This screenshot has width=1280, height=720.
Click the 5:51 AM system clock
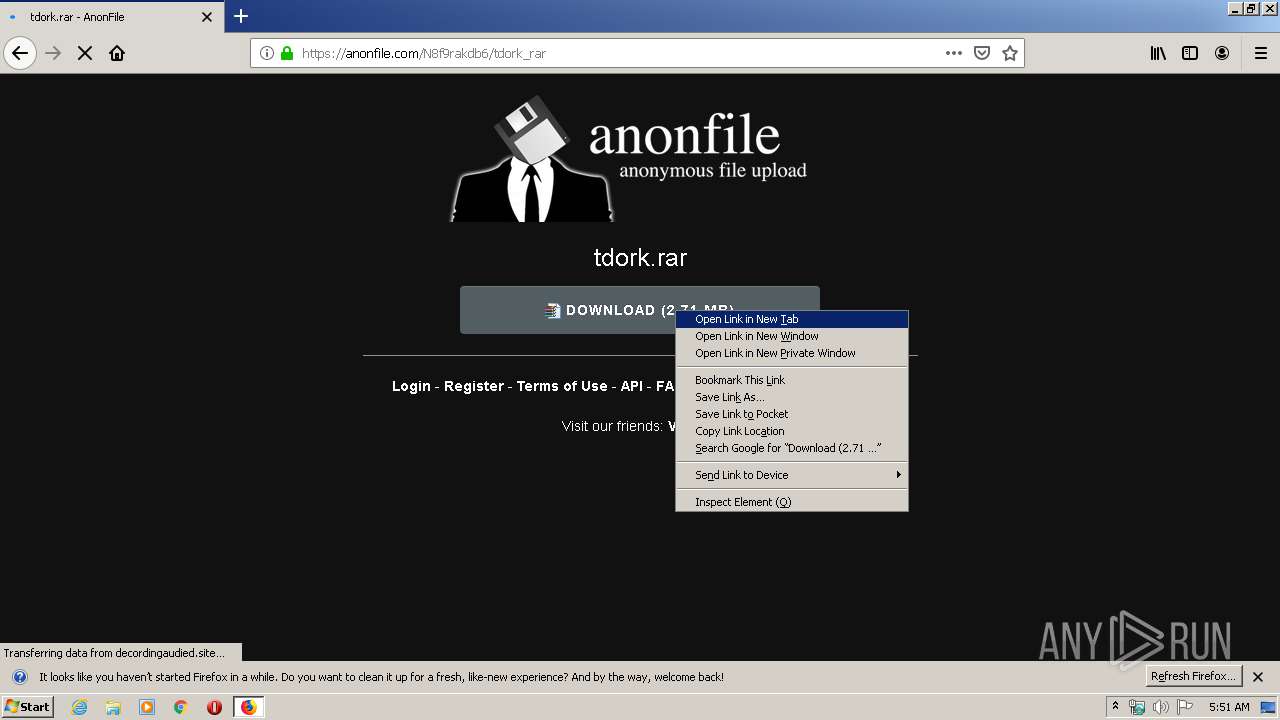point(1229,707)
